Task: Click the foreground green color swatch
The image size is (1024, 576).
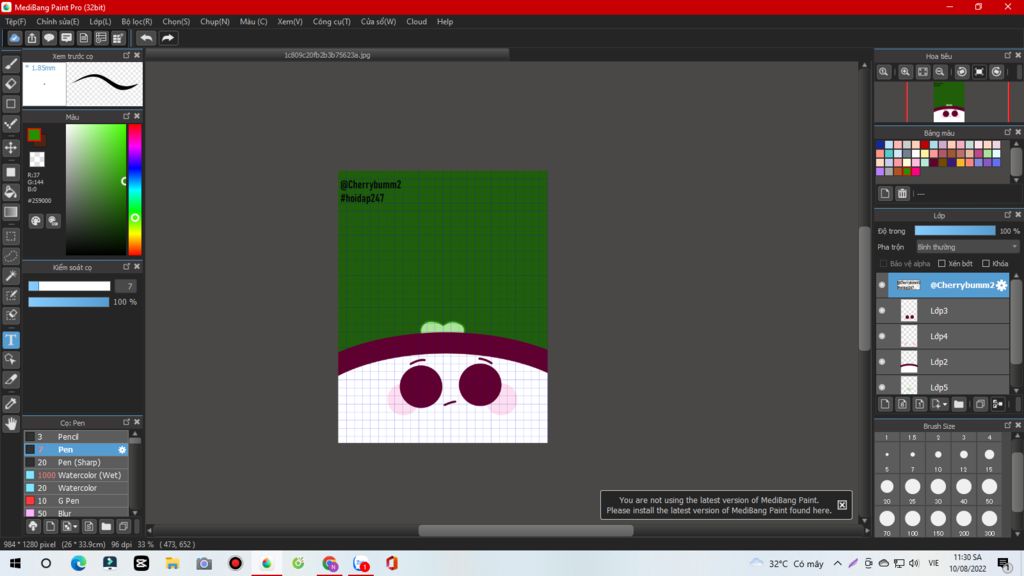Action: pyautogui.click(x=35, y=135)
